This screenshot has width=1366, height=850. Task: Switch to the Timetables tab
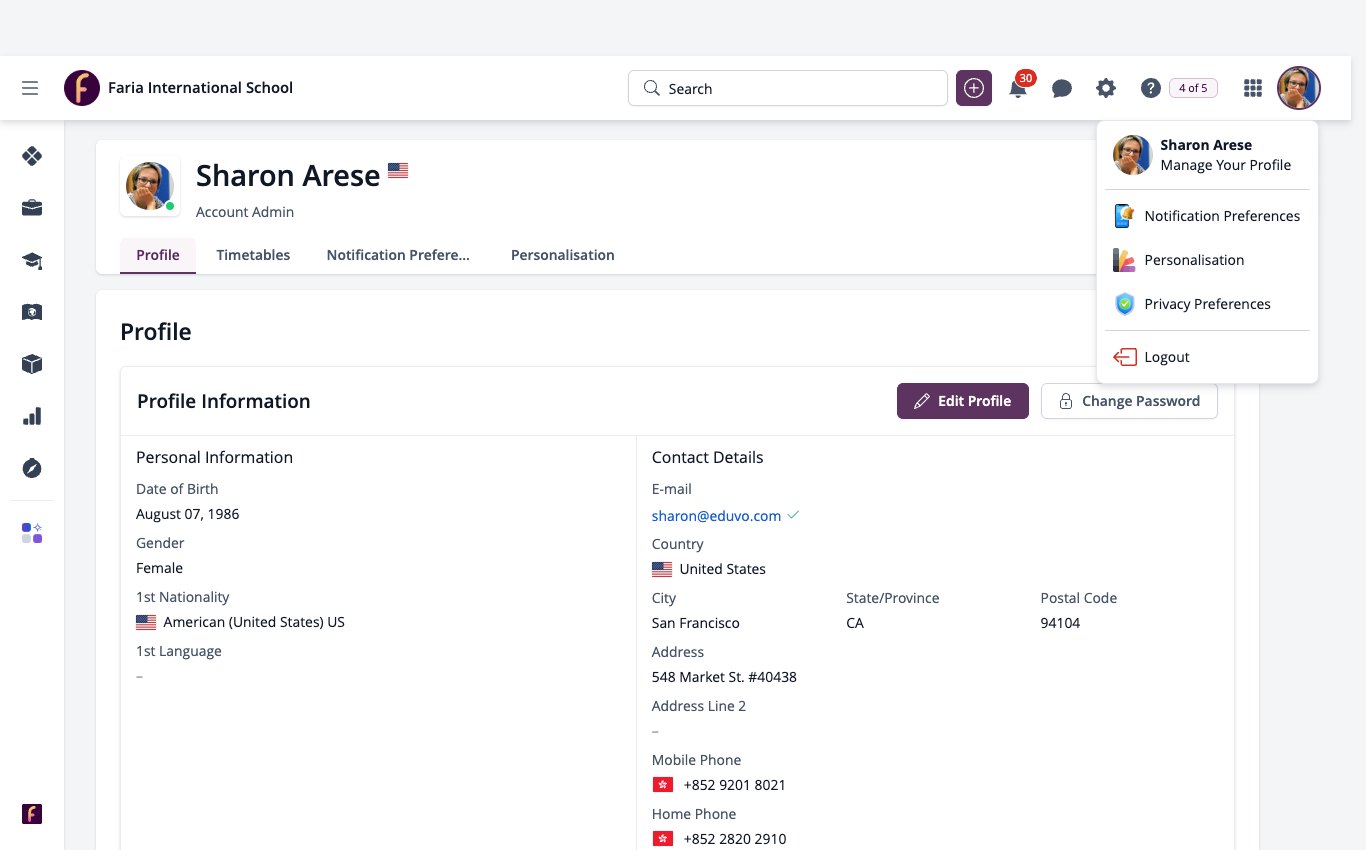[x=253, y=255]
